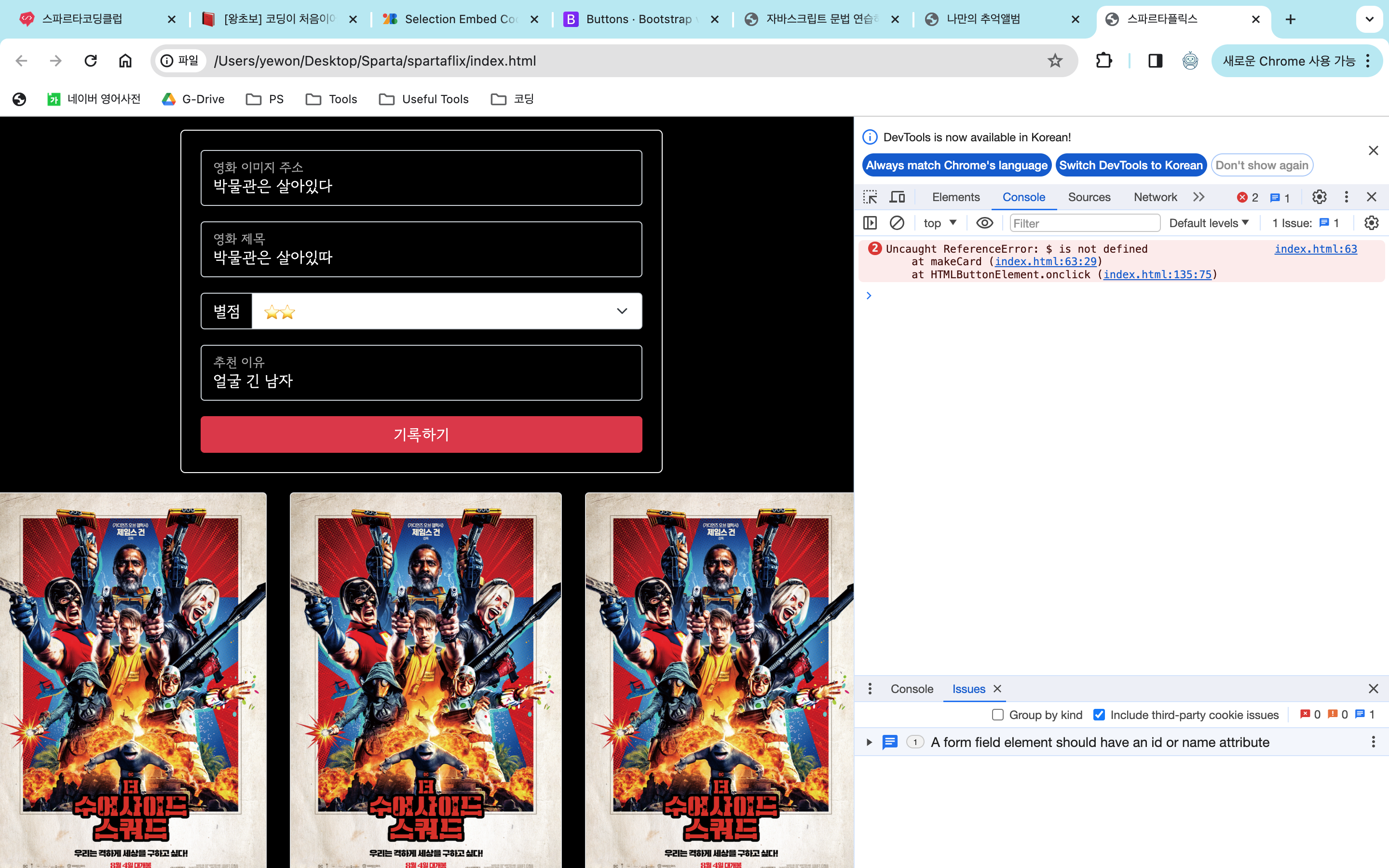
Task: Click the 영화 제목 input field
Action: [422, 249]
